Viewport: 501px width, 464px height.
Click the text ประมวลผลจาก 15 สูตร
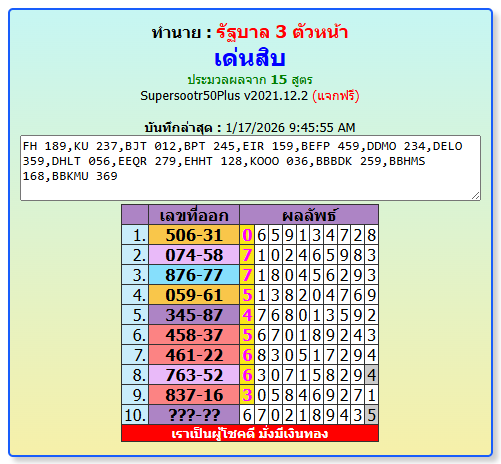click(x=250, y=80)
